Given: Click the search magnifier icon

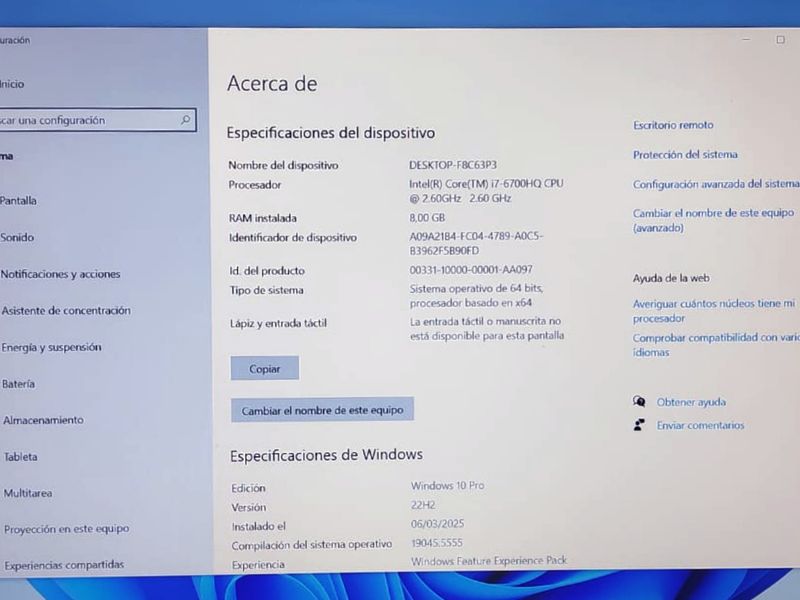Looking at the screenshot, I should tap(185, 119).
